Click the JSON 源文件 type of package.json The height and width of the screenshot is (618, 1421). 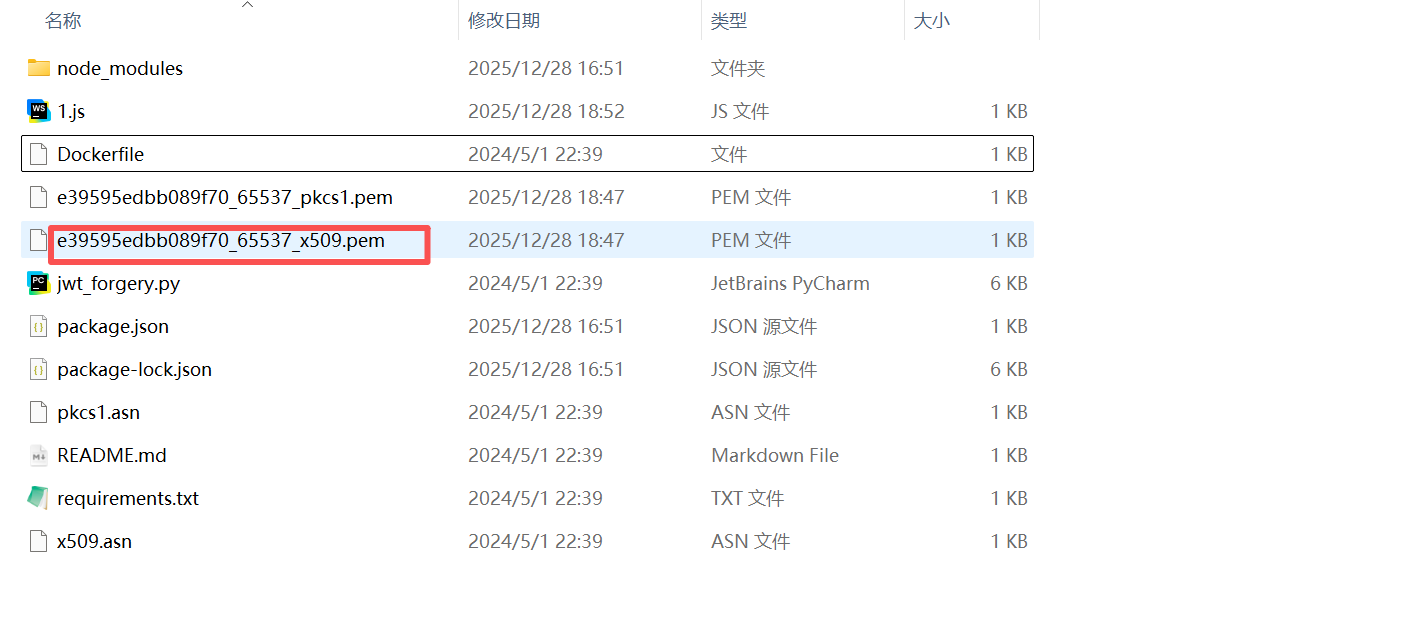pos(764,327)
